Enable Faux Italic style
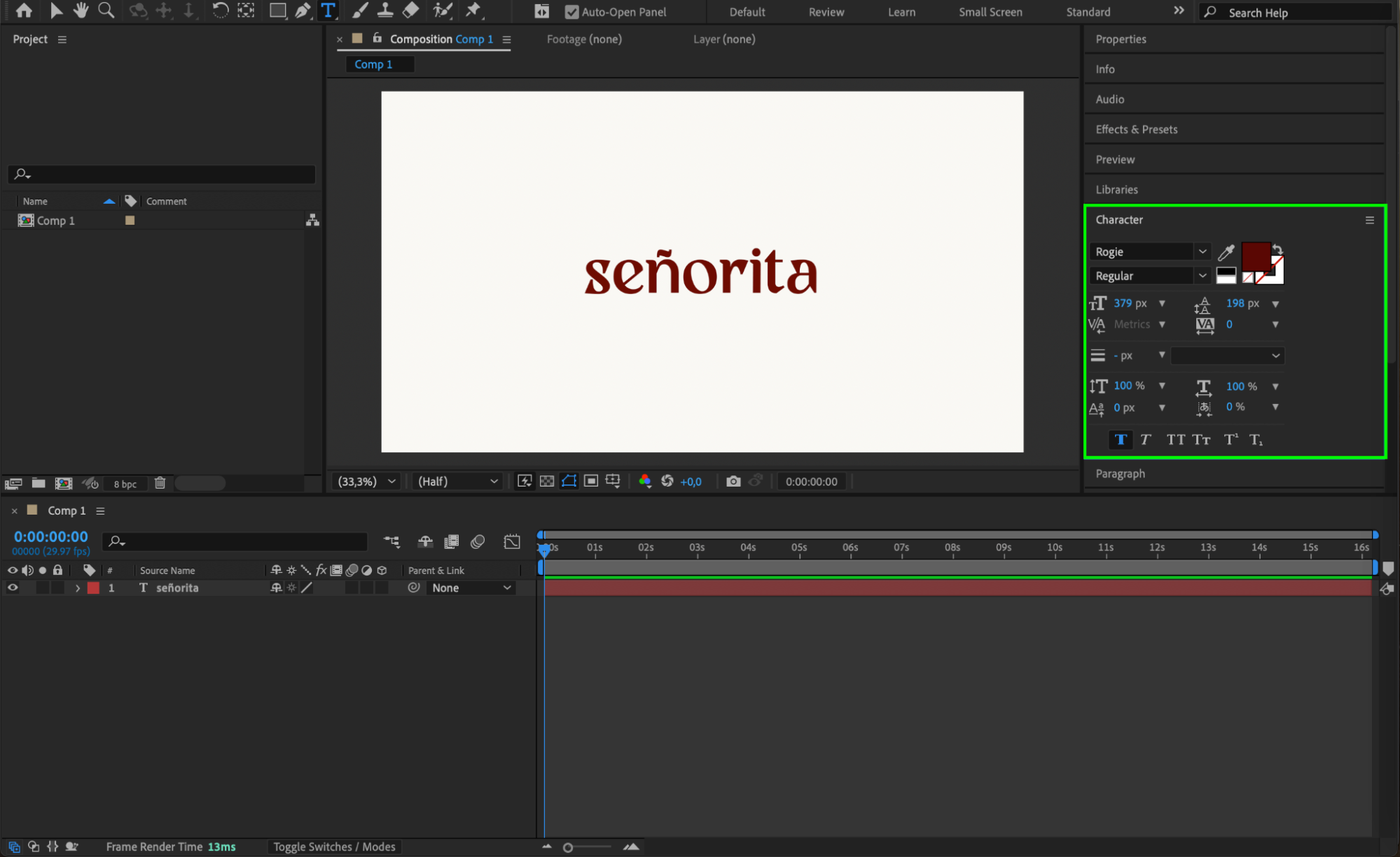This screenshot has width=1400, height=857. [x=1145, y=440]
